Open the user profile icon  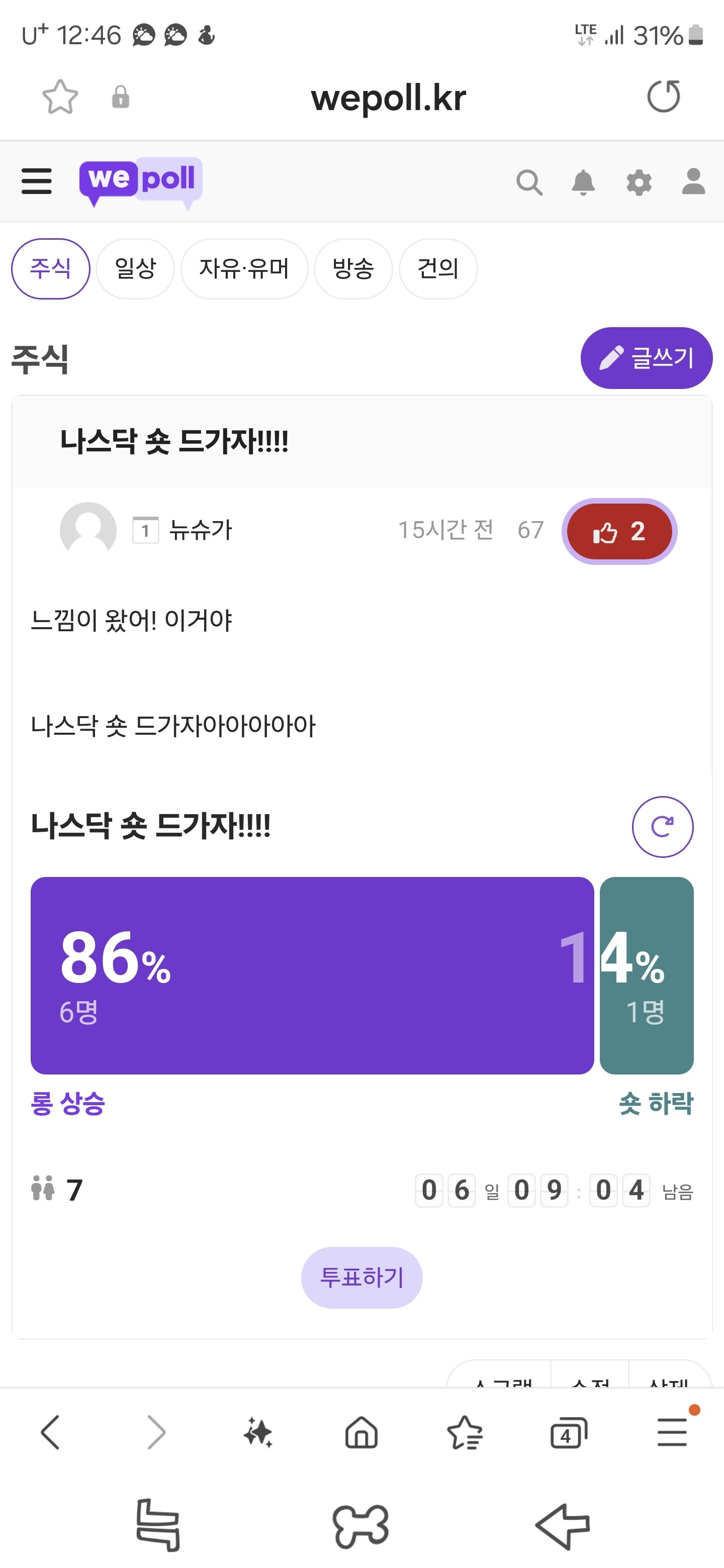point(693,182)
